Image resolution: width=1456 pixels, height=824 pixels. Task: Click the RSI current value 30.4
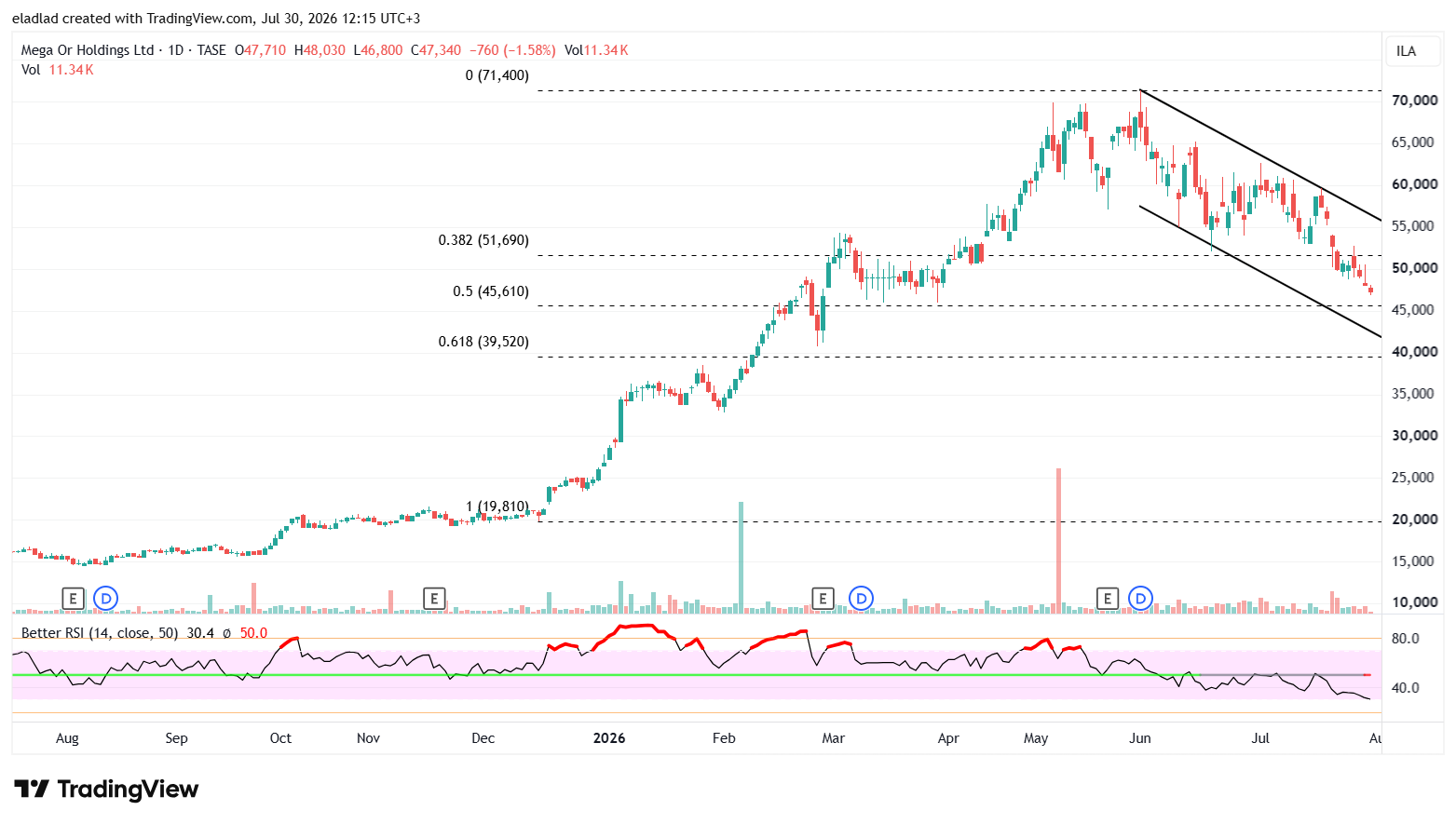[x=200, y=633]
